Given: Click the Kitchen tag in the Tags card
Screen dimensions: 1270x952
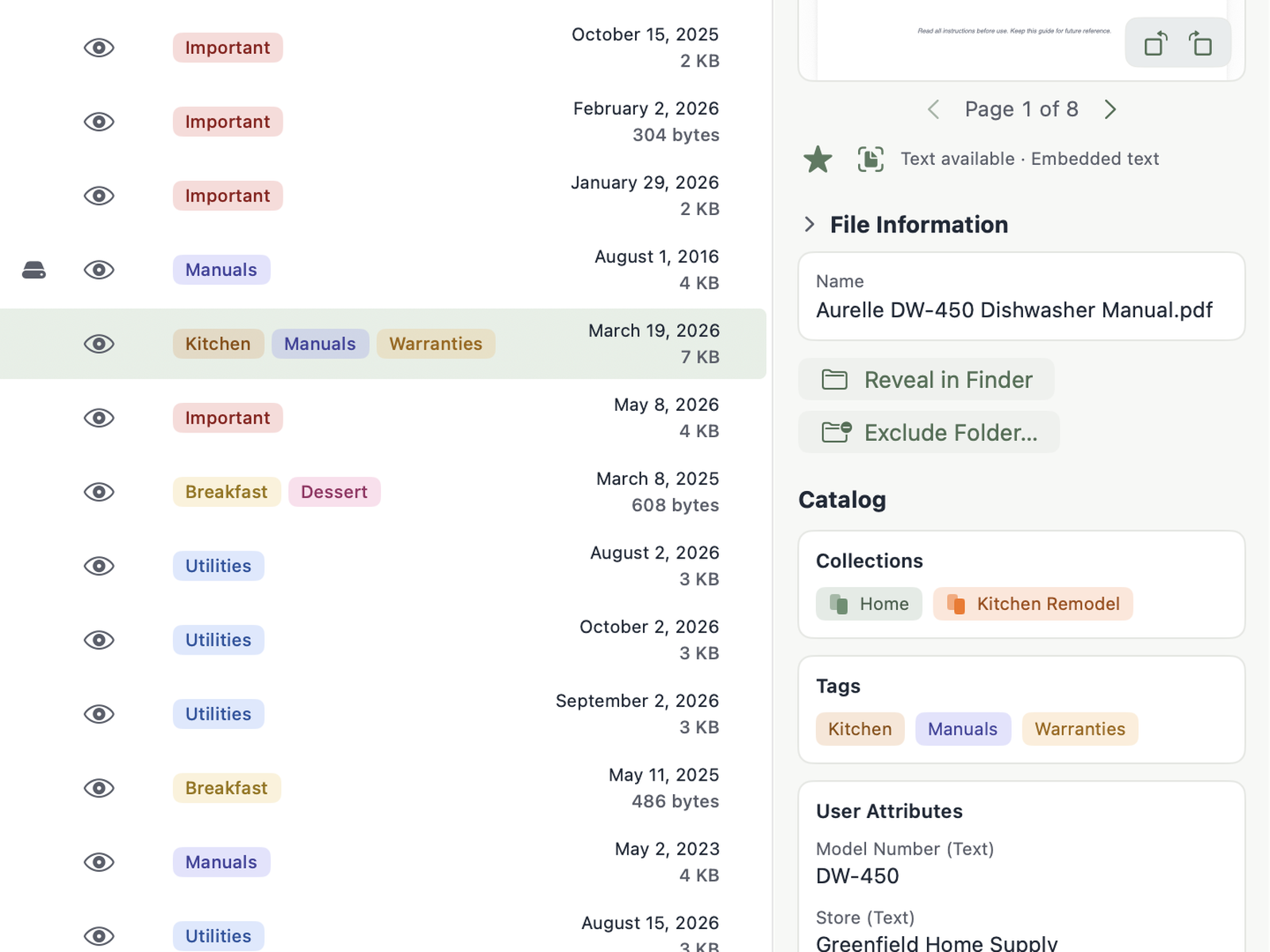Looking at the screenshot, I should (860, 729).
